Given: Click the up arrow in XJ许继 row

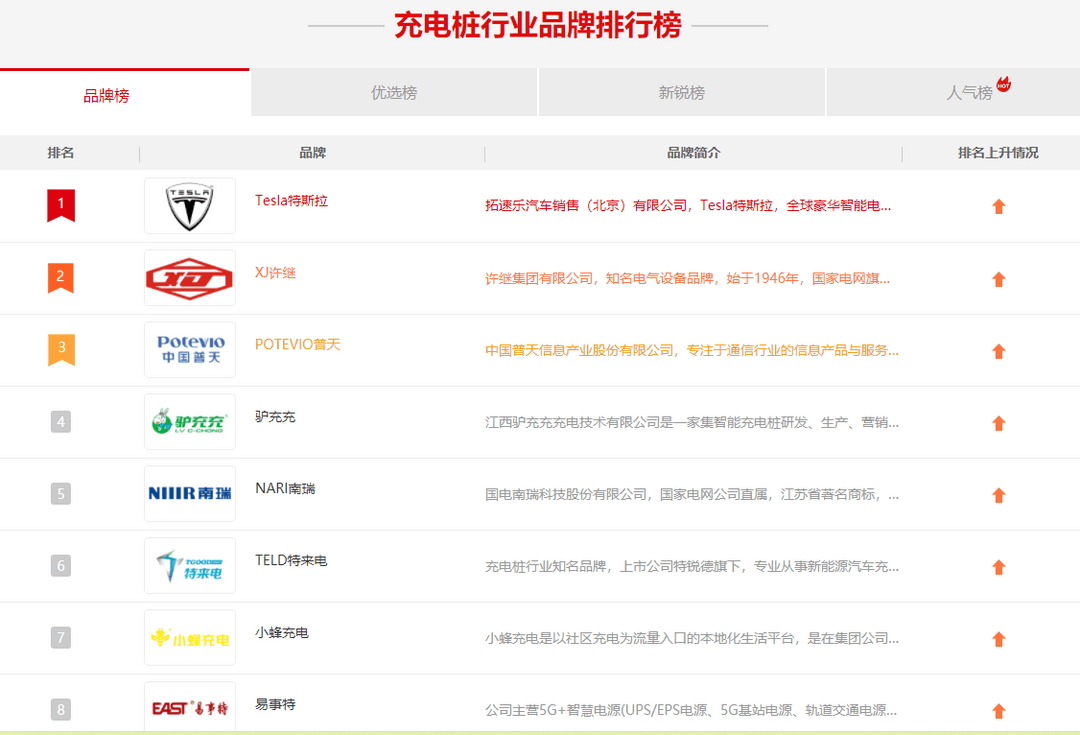Looking at the screenshot, I should [x=999, y=279].
